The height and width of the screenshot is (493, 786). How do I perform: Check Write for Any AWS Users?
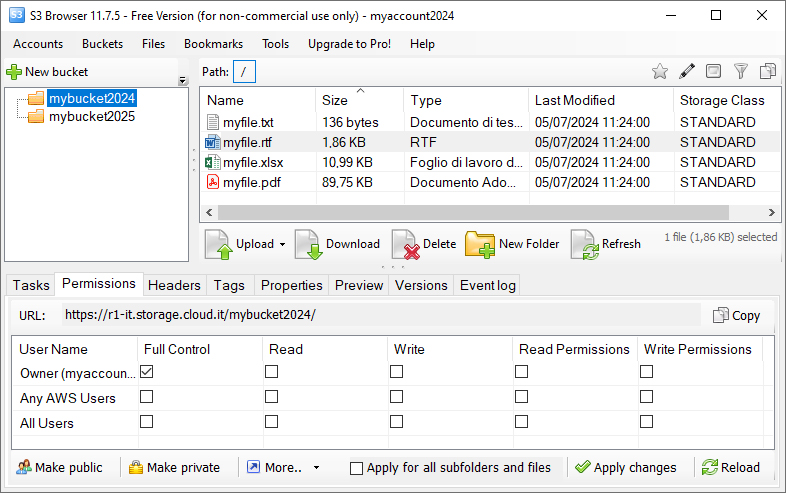click(x=397, y=397)
